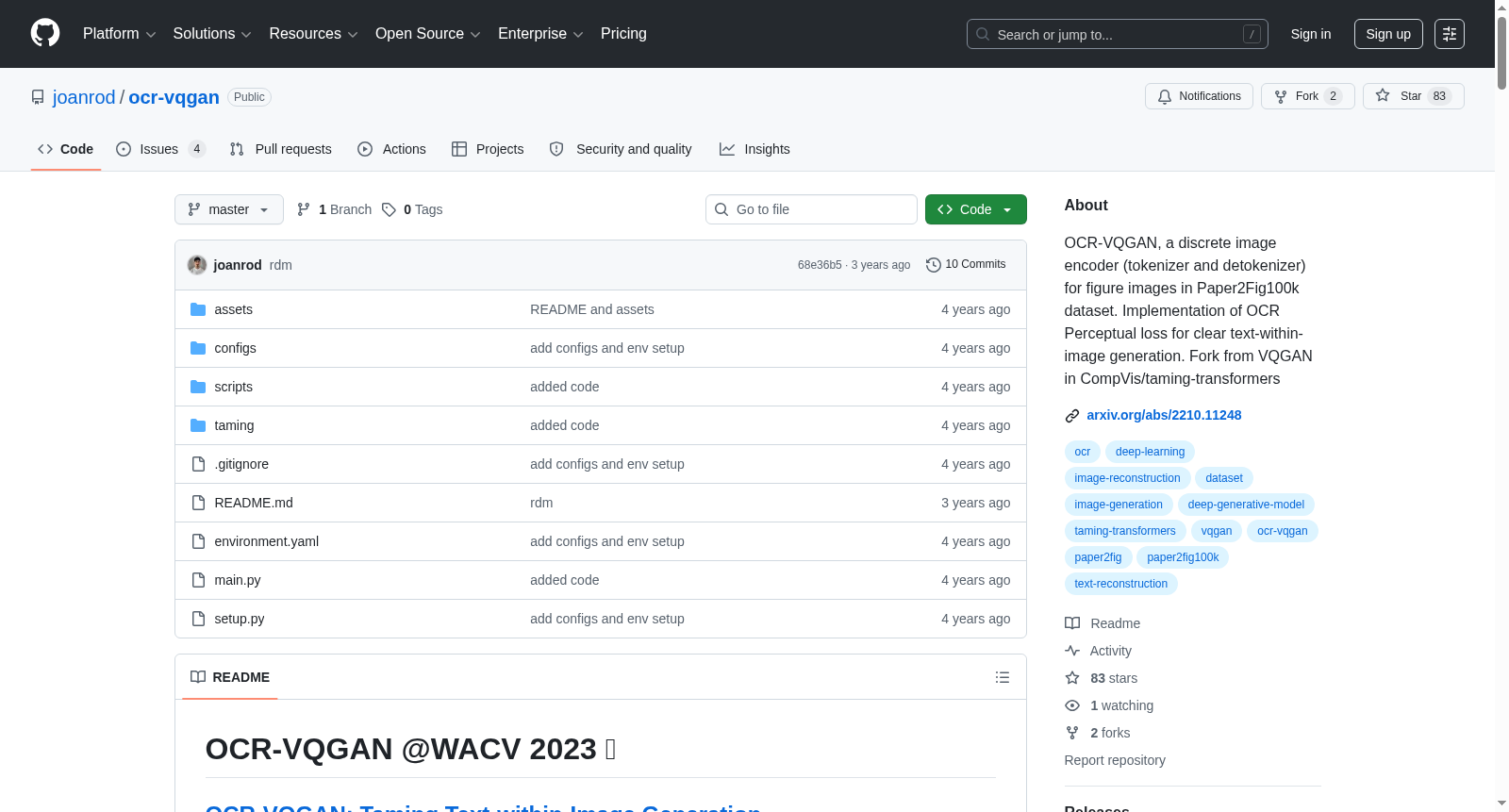
Task: Click the star icon beside 83 stars
Action: (x=1072, y=678)
